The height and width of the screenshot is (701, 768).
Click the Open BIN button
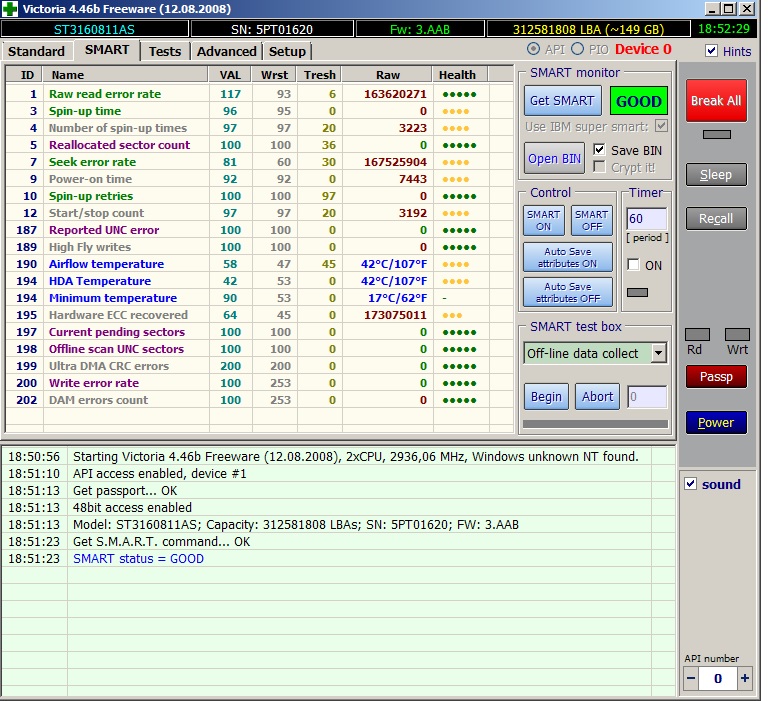pos(554,159)
